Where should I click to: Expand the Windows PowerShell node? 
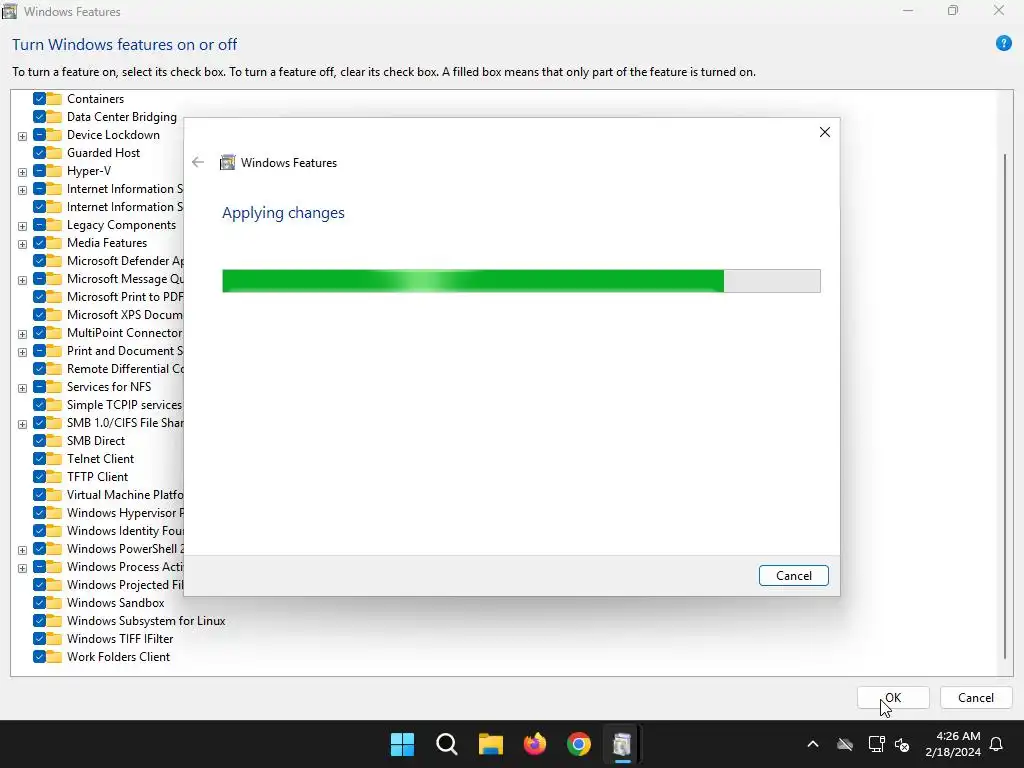tap(22, 550)
